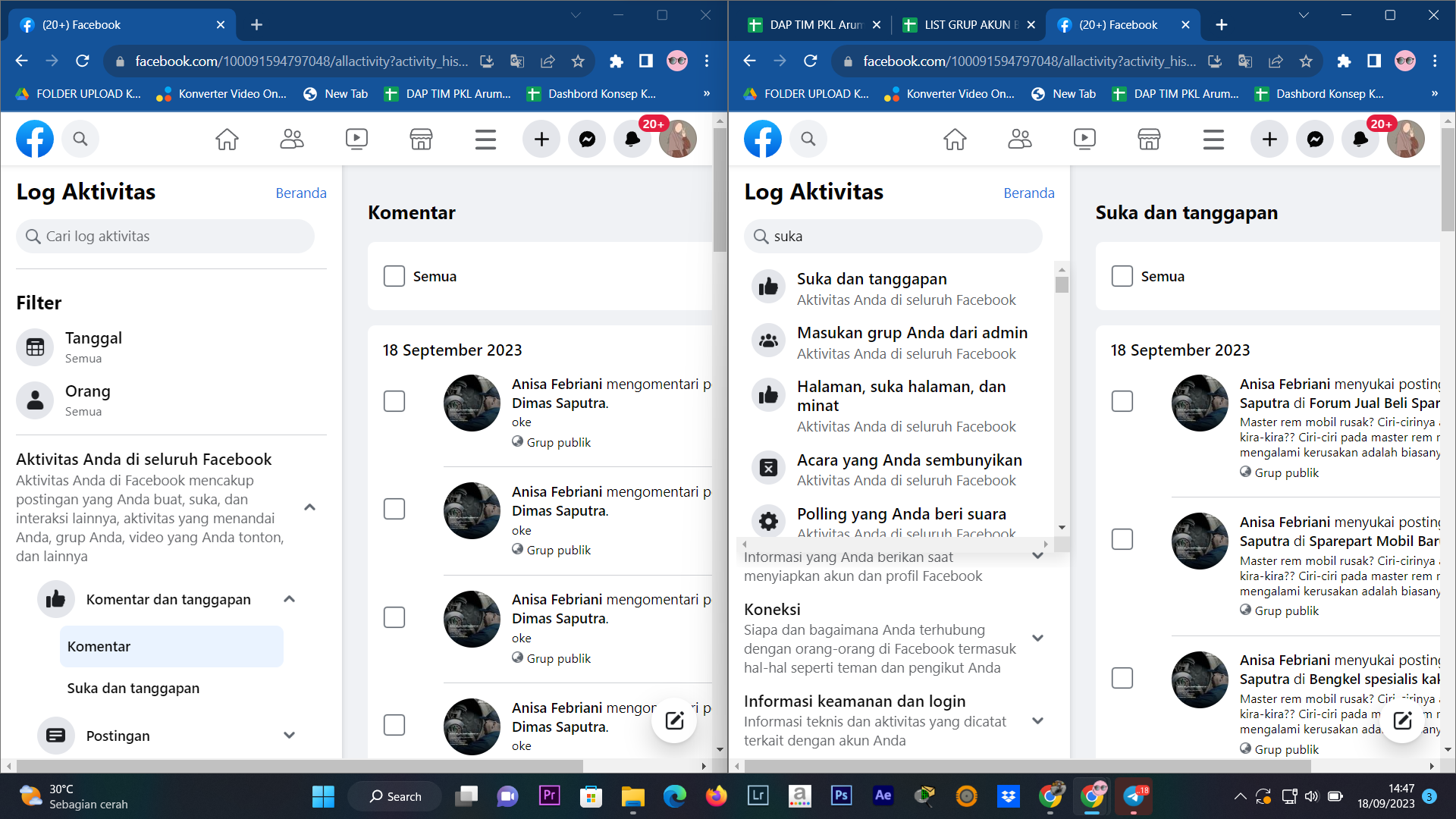Screen dimensions: 1456x819
Task: Open Watch video icon in left window
Action: point(356,140)
